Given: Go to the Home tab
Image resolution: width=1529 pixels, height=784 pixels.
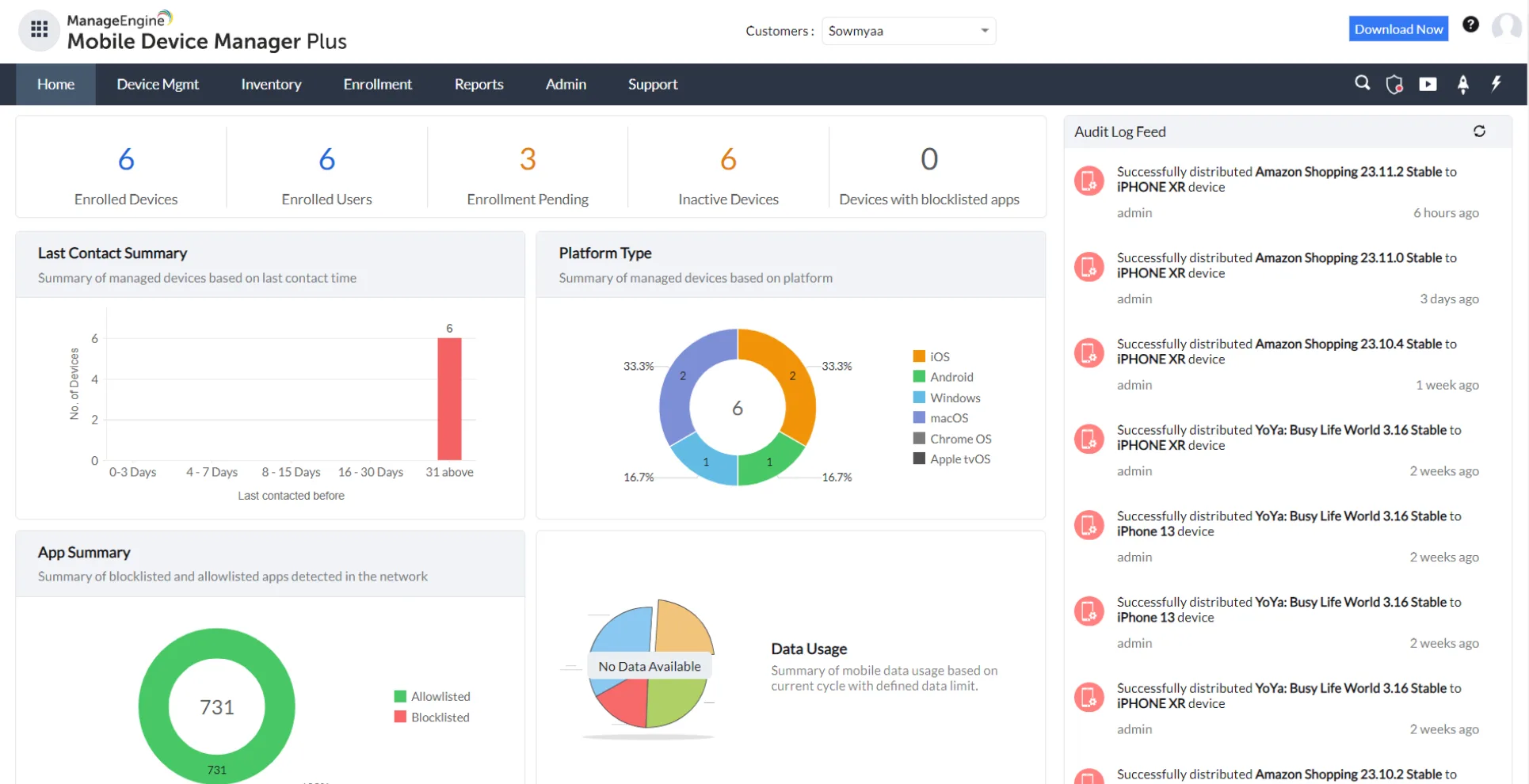Looking at the screenshot, I should [55, 84].
